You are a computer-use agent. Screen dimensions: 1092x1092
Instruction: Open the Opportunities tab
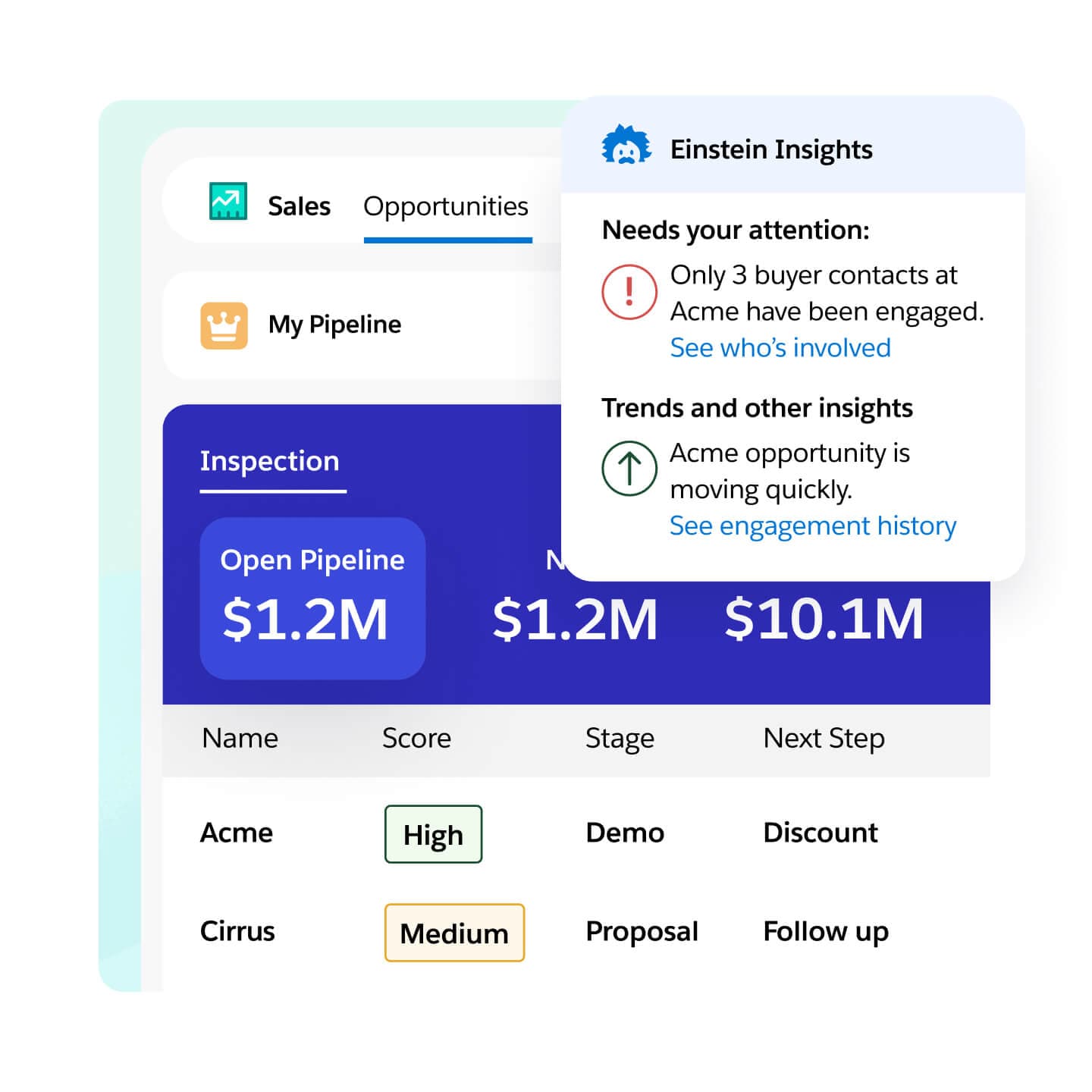tap(446, 206)
